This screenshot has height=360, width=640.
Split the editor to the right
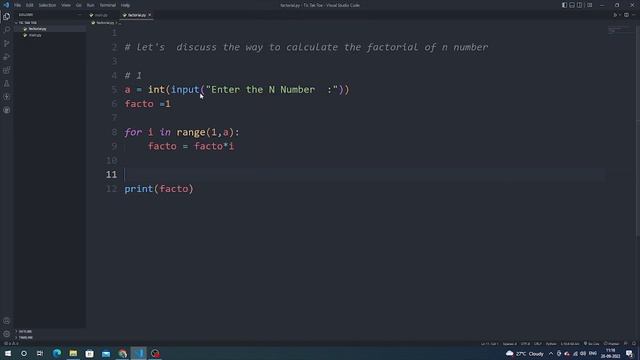tap(627, 15)
